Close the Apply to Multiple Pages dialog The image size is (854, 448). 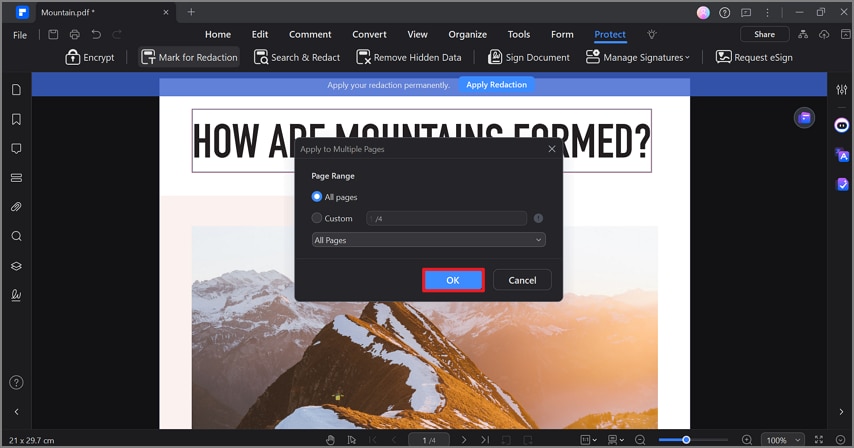point(552,149)
